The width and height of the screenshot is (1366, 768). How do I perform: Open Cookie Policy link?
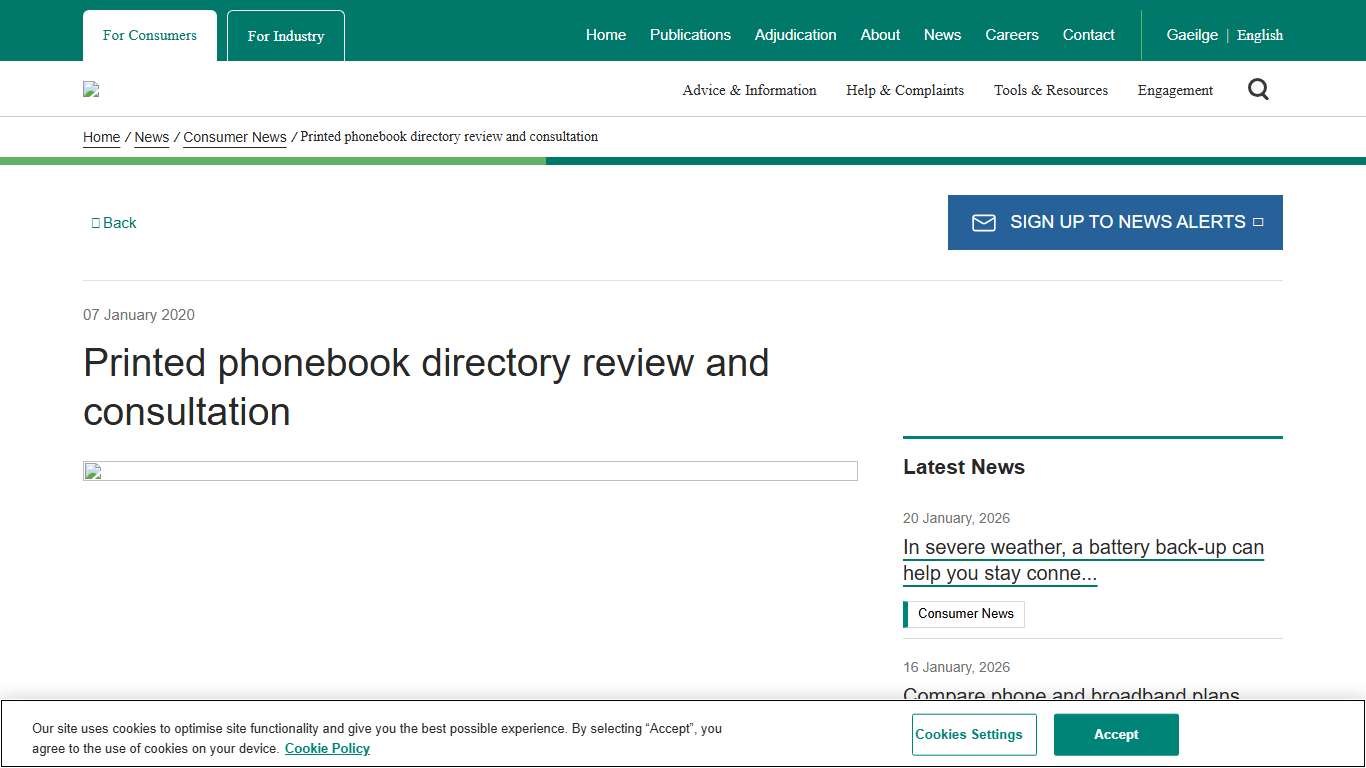pyautogui.click(x=327, y=748)
